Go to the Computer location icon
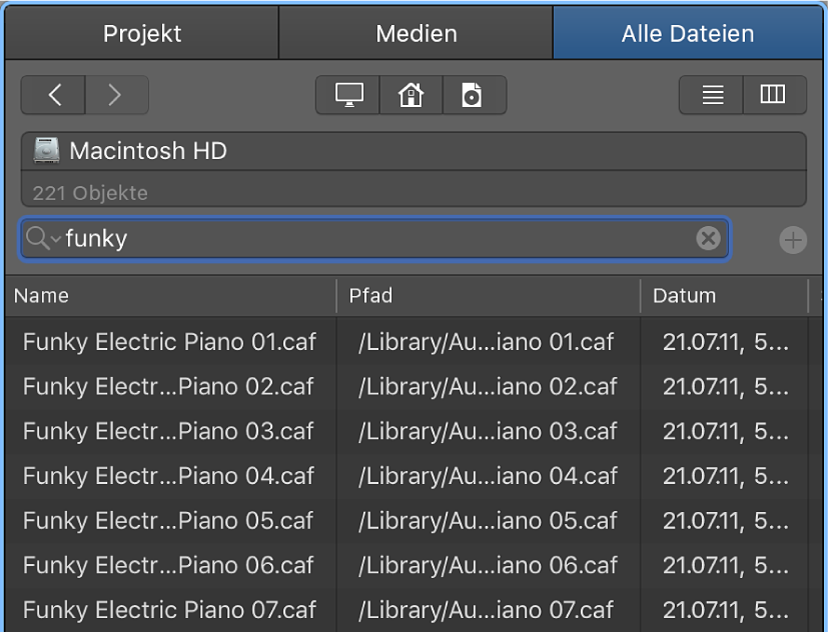Image resolution: width=830 pixels, height=633 pixels. pos(348,95)
